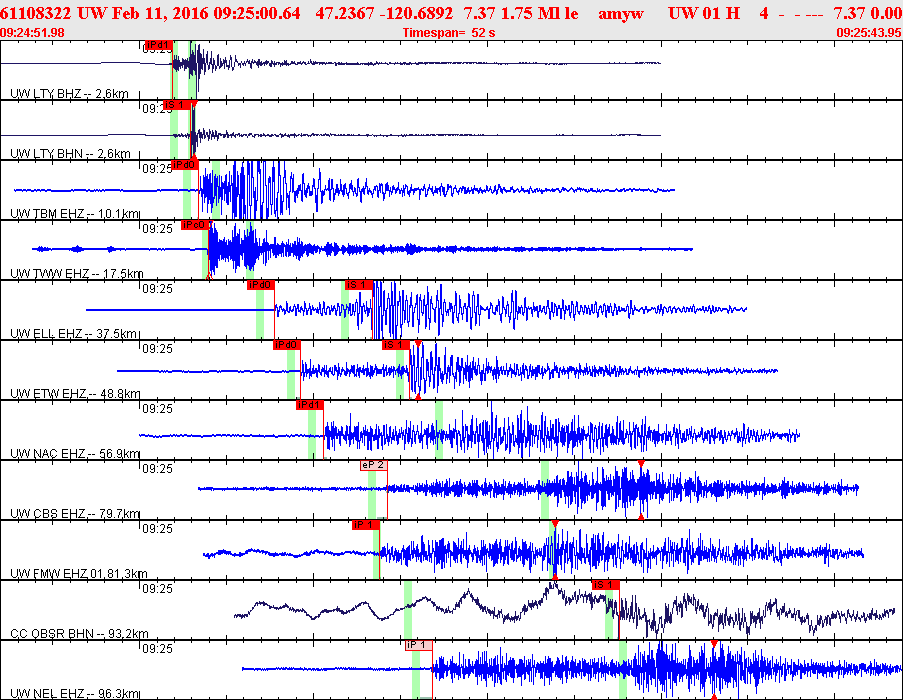Click the UW 01 H text in header
This screenshot has width=903, height=700.
pos(704,13)
